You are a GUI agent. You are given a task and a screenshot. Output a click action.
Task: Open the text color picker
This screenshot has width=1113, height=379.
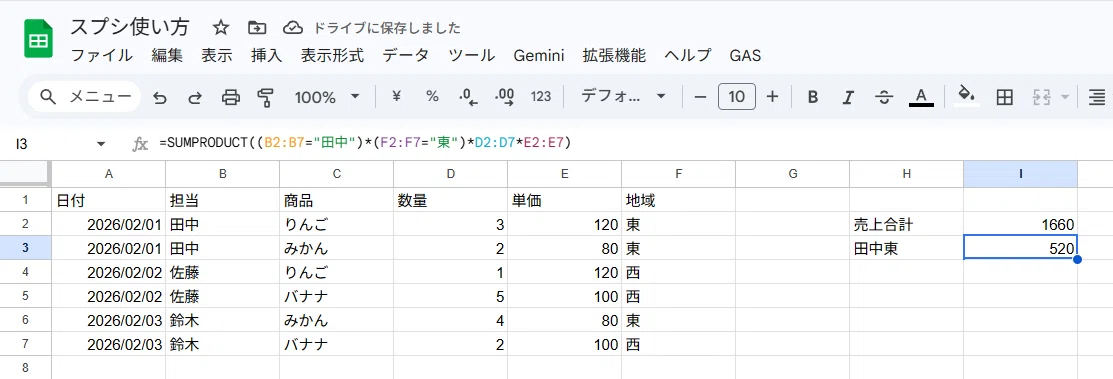(x=921, y=97)
